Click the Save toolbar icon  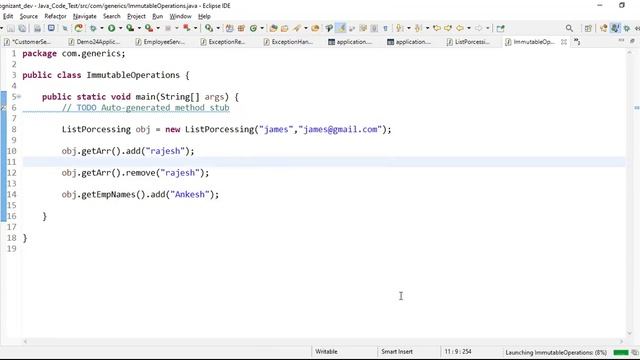tap(11, 28)
